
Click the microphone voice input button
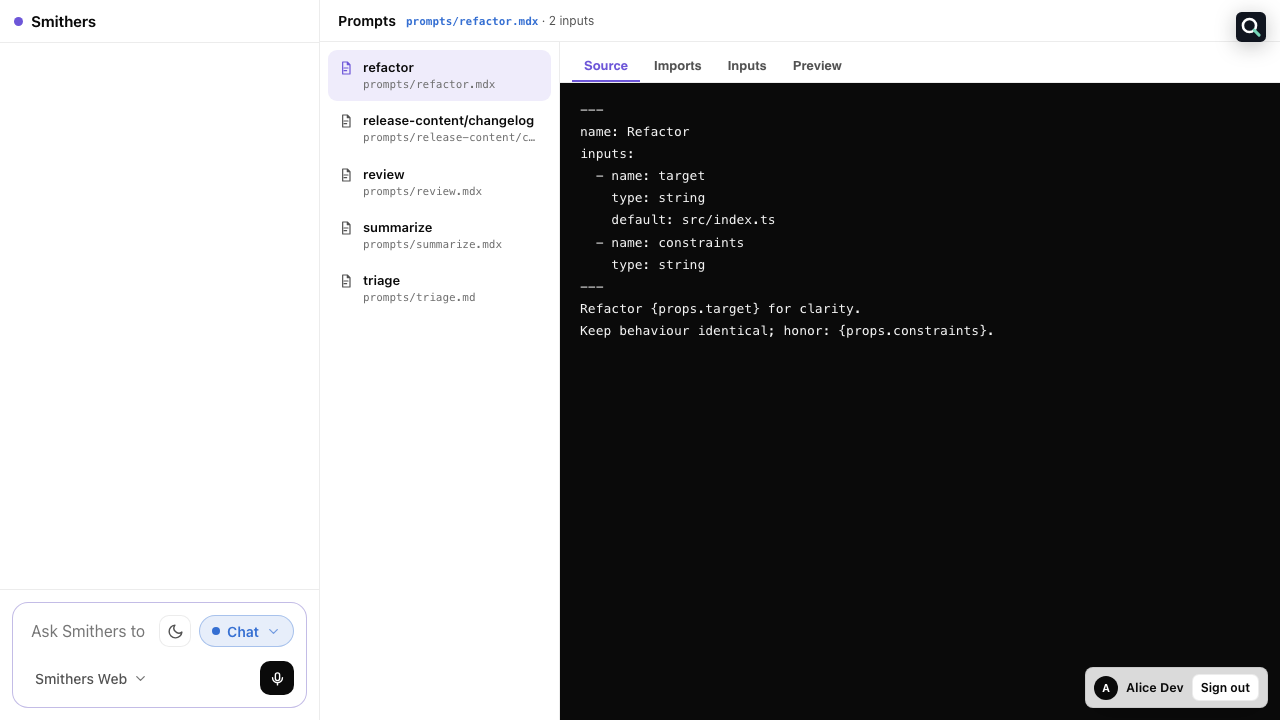point(277,678)
